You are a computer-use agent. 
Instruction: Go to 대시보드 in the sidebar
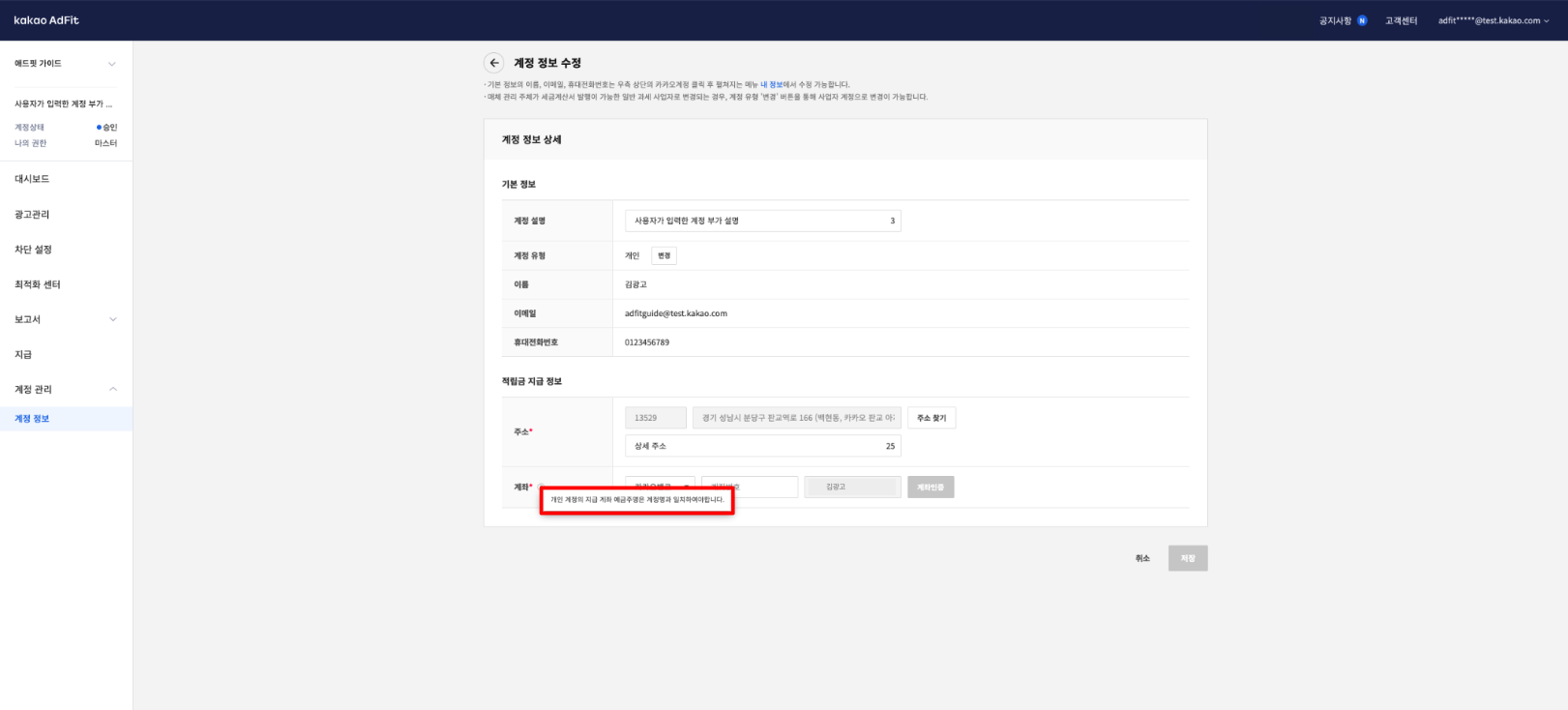[32, 179]
